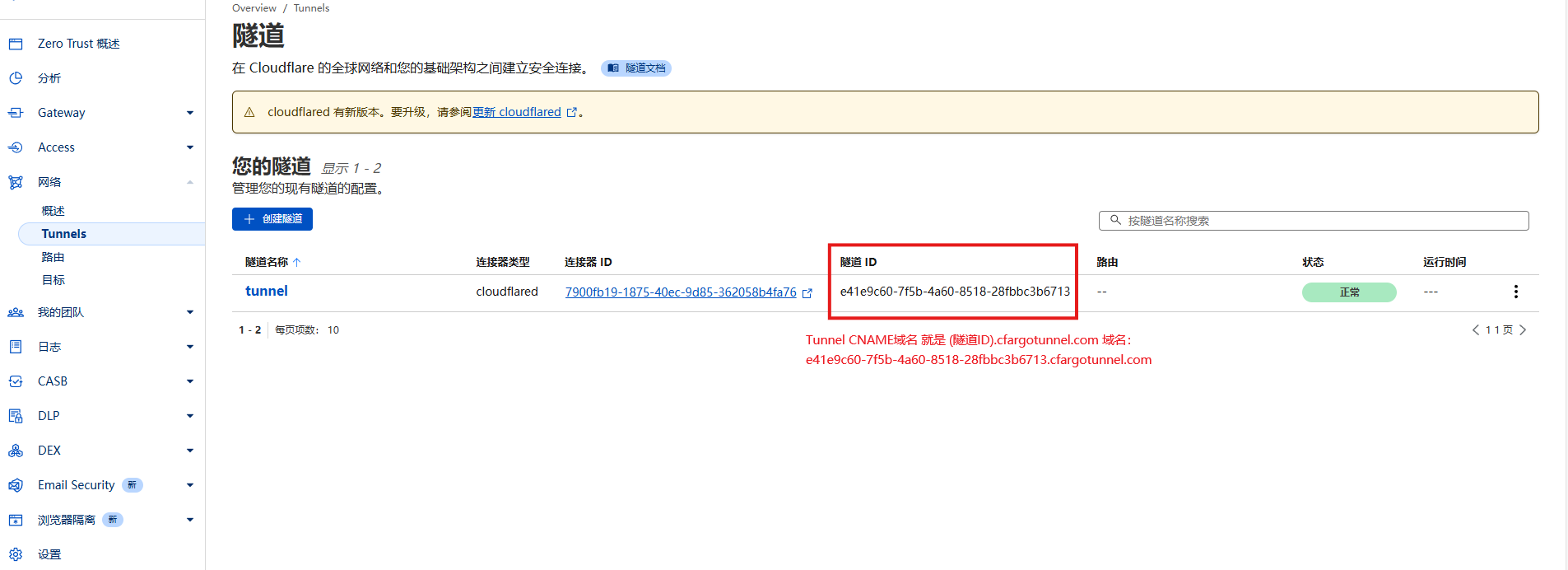Click tunnel ID e41e9c60 cell text
Image resolution: width=1568 pixels, height=570 pixels.
(x=955, y=292)
